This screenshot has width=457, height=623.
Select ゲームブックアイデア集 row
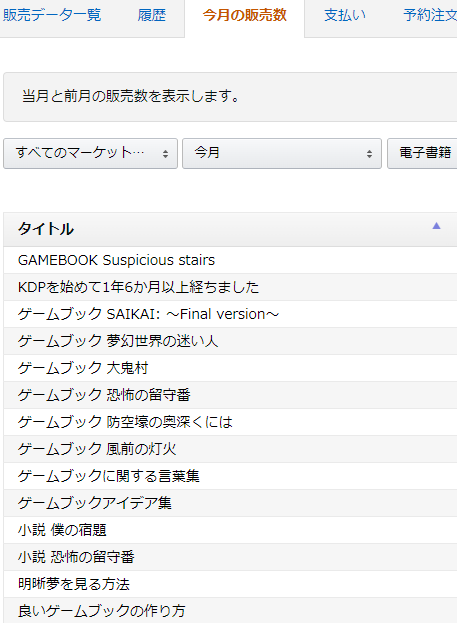230,503
